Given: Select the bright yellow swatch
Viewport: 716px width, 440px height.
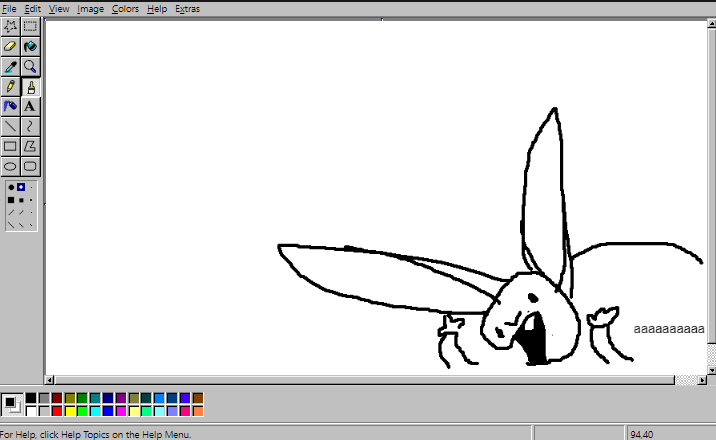Looking at the screenshot, I should (x=69, y=411).
